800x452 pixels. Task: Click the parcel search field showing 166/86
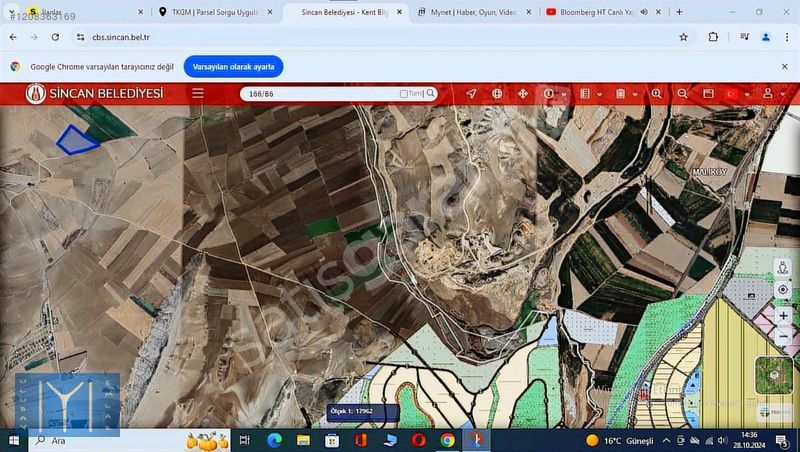(x=320, y=93)
